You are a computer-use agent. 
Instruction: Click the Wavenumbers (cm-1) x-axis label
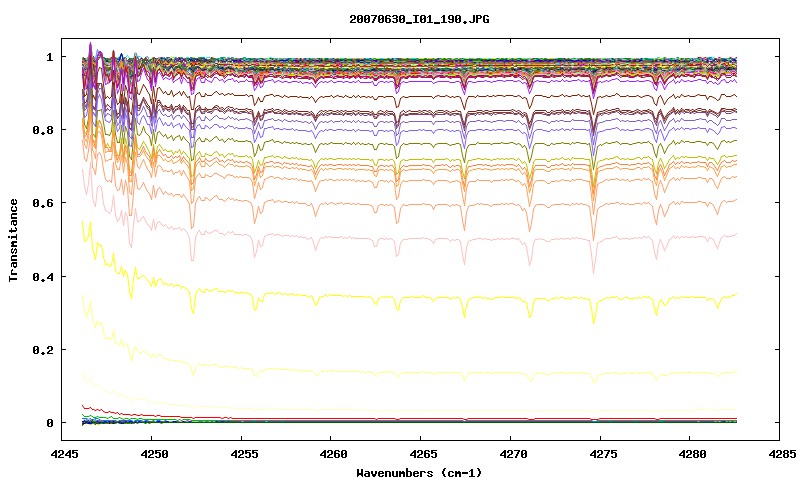(419, 473)
